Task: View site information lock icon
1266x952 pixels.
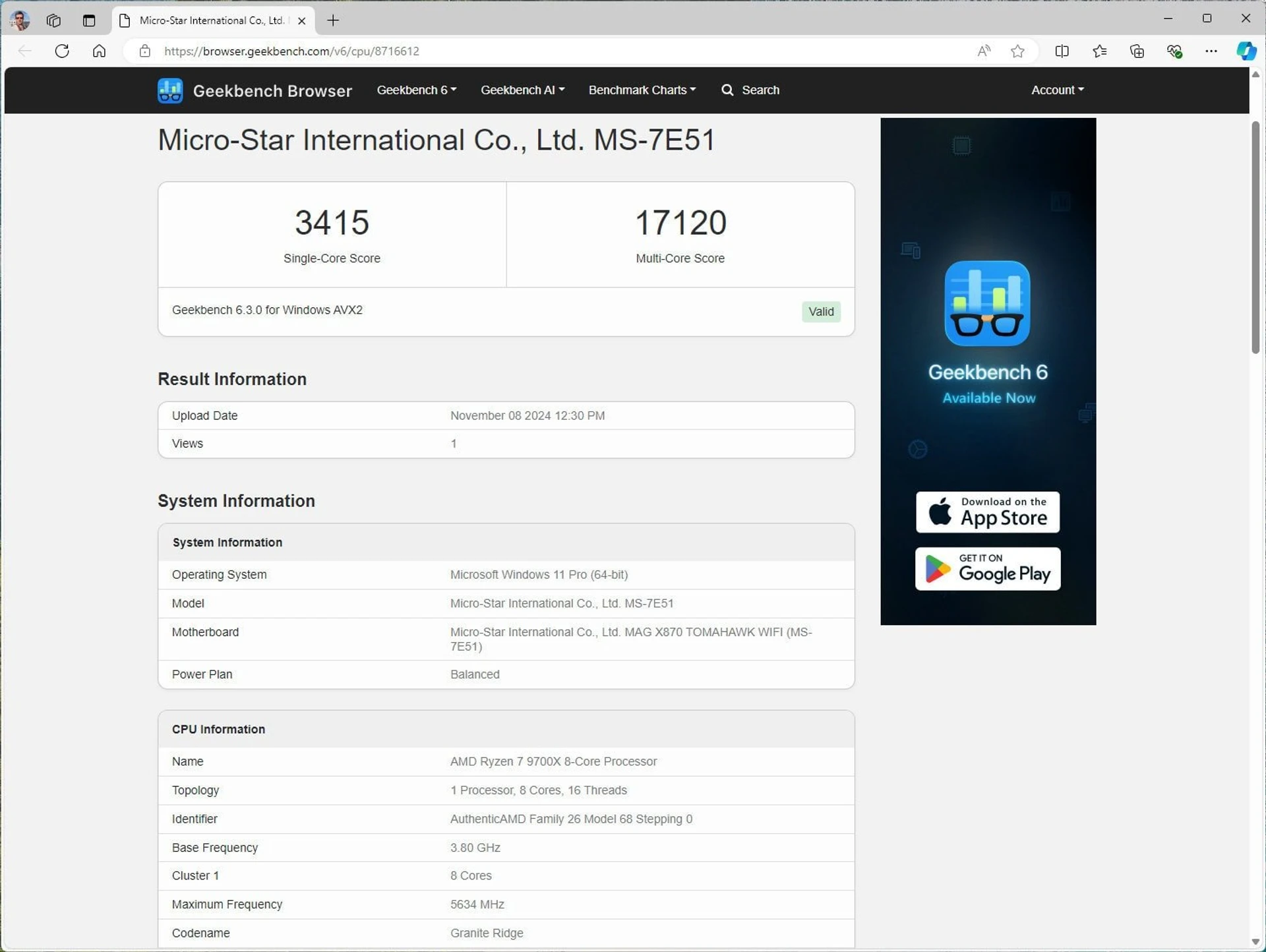Action: click(x=145, y=51)
